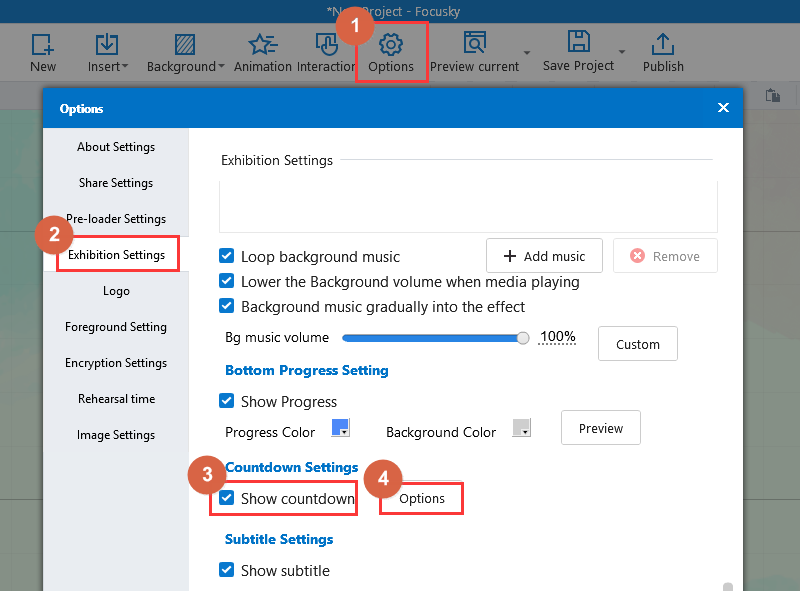Expand the Preview current dropdown arrow
The height and width of the screenshot is (591, 800).
pyautogui.click(x=527, y=53)
